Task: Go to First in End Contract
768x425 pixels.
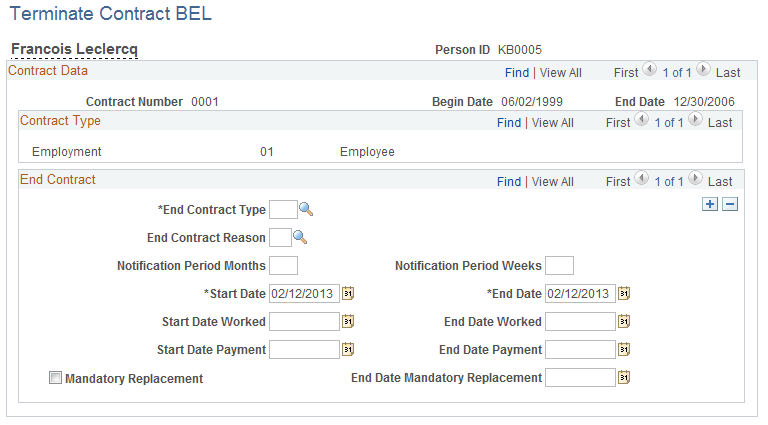Action: (618, 182)
